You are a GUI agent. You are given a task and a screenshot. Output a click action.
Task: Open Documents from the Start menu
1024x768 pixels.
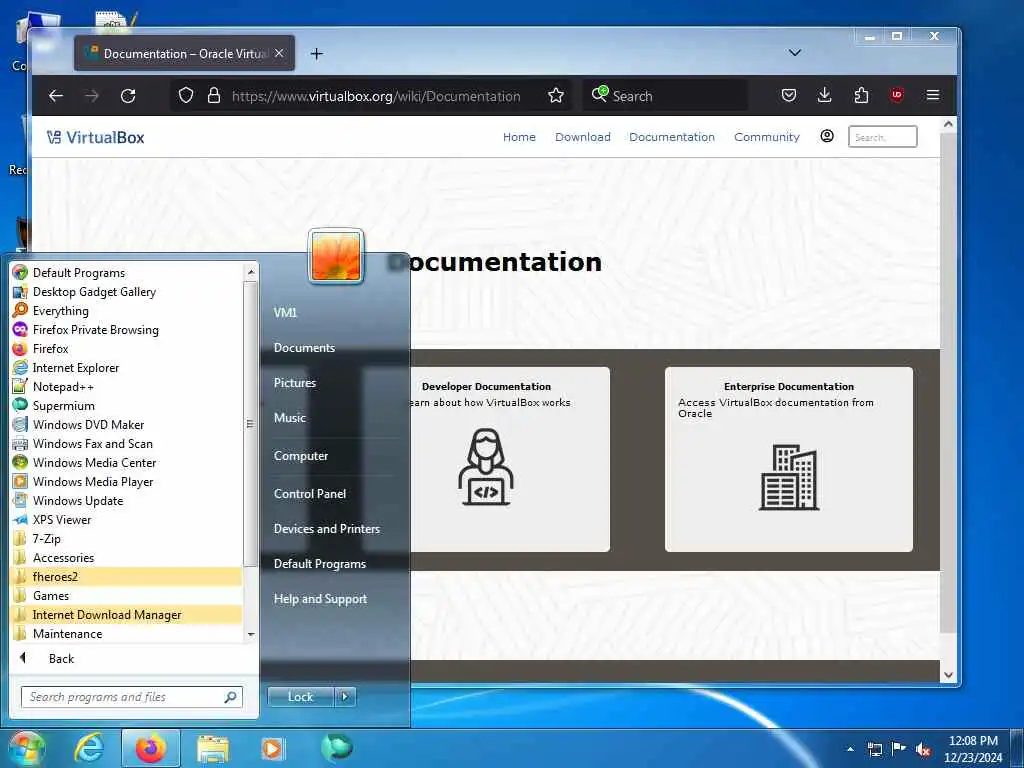click(x=304, y=348)
